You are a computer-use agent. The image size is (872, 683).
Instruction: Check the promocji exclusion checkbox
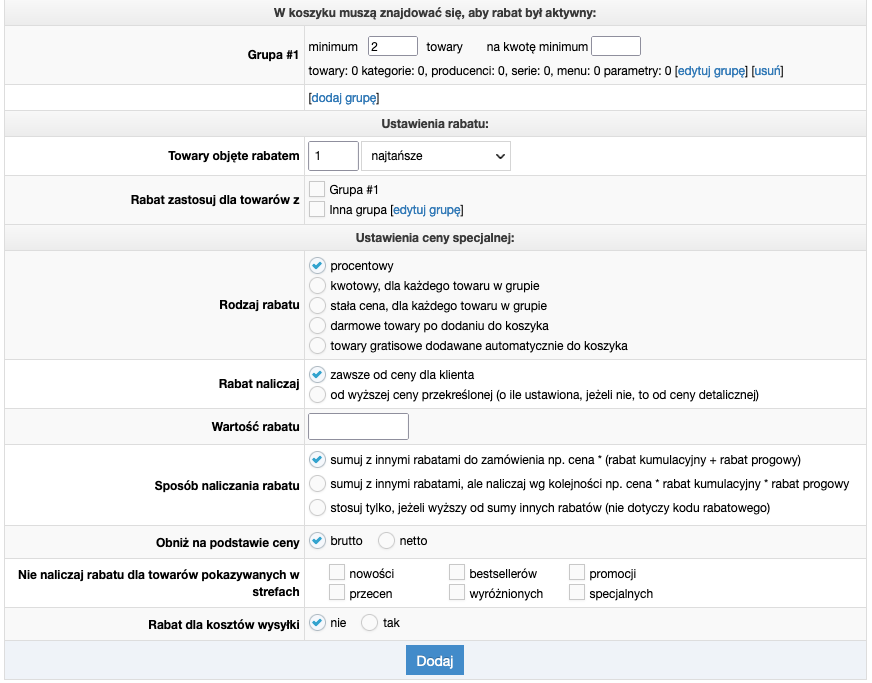(577, 573)
